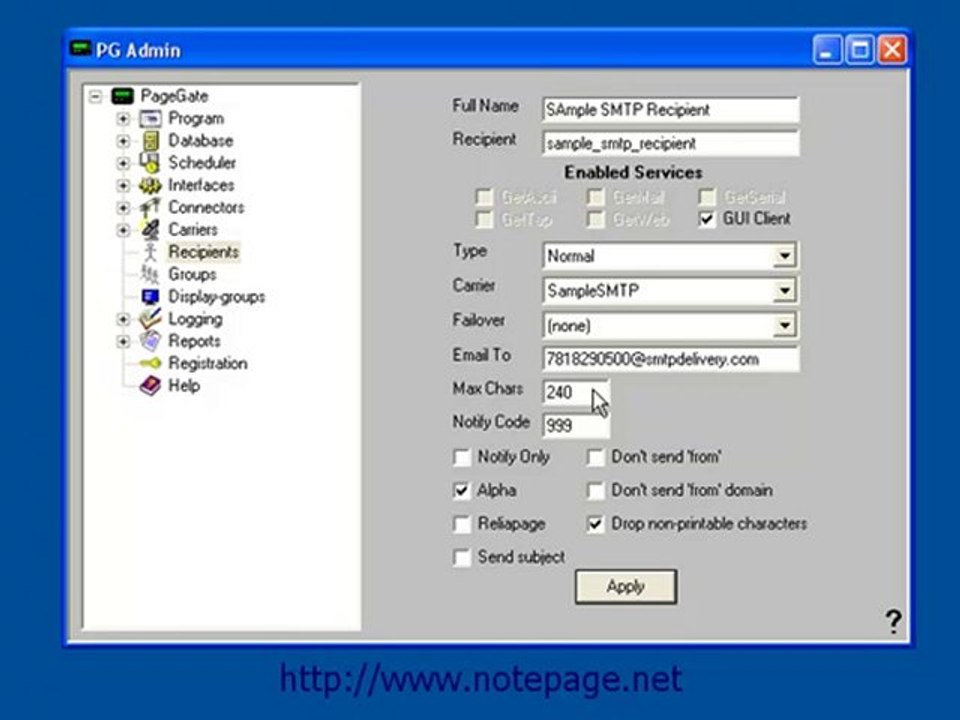Click the Help book icon

(150, 386)
